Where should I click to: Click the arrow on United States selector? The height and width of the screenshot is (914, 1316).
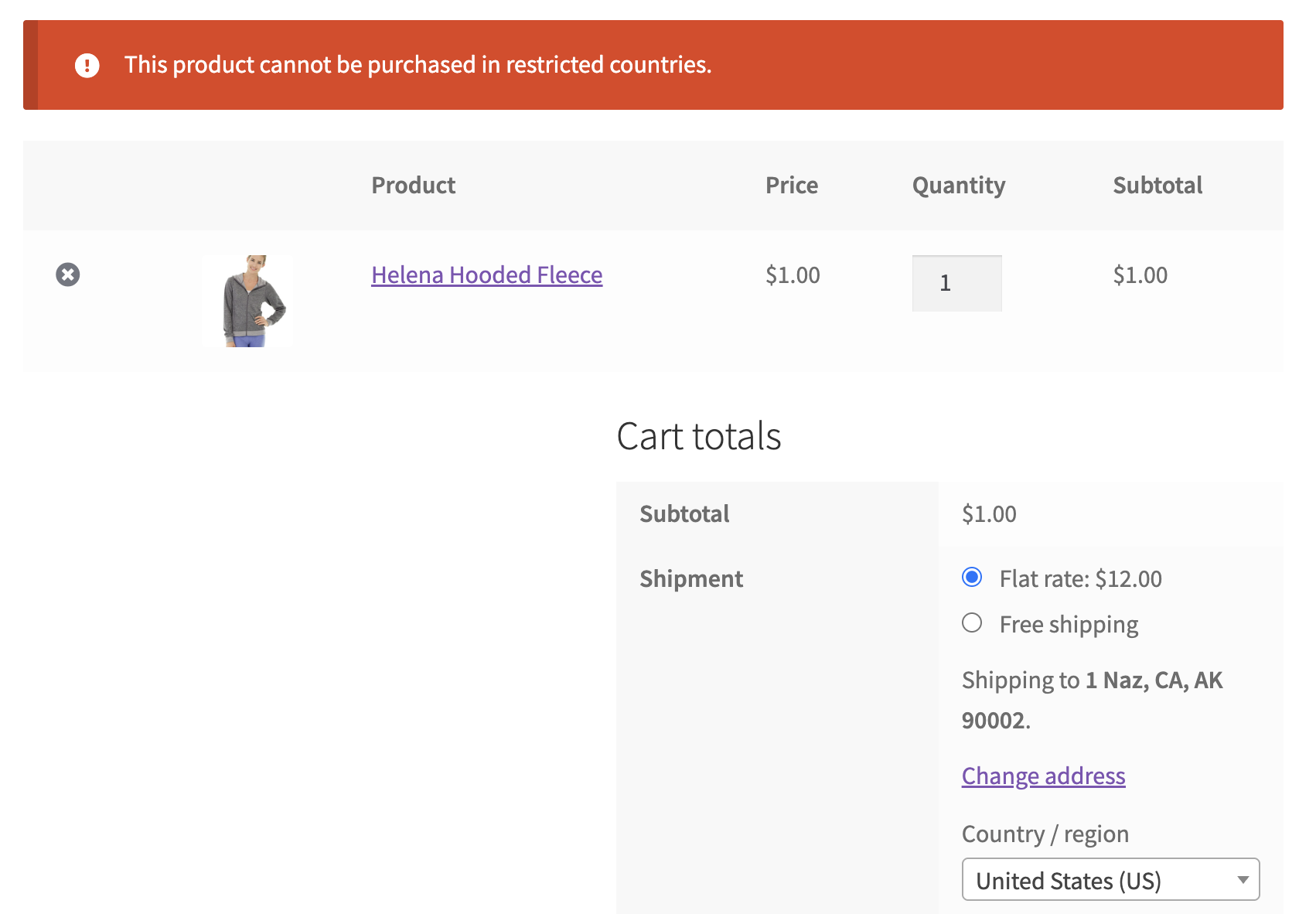[x=1243, y=880]
